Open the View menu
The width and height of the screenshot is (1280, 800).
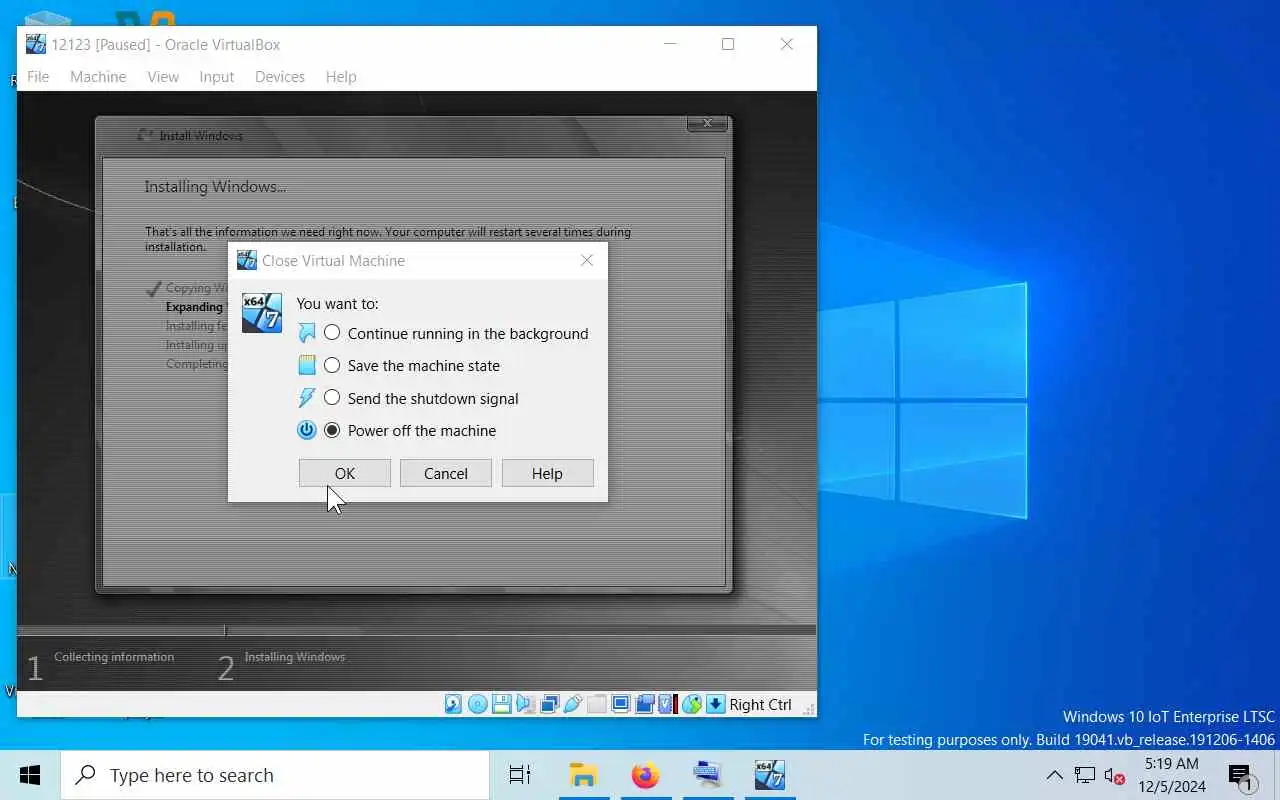pyautogui.click(x=163, y=76)
